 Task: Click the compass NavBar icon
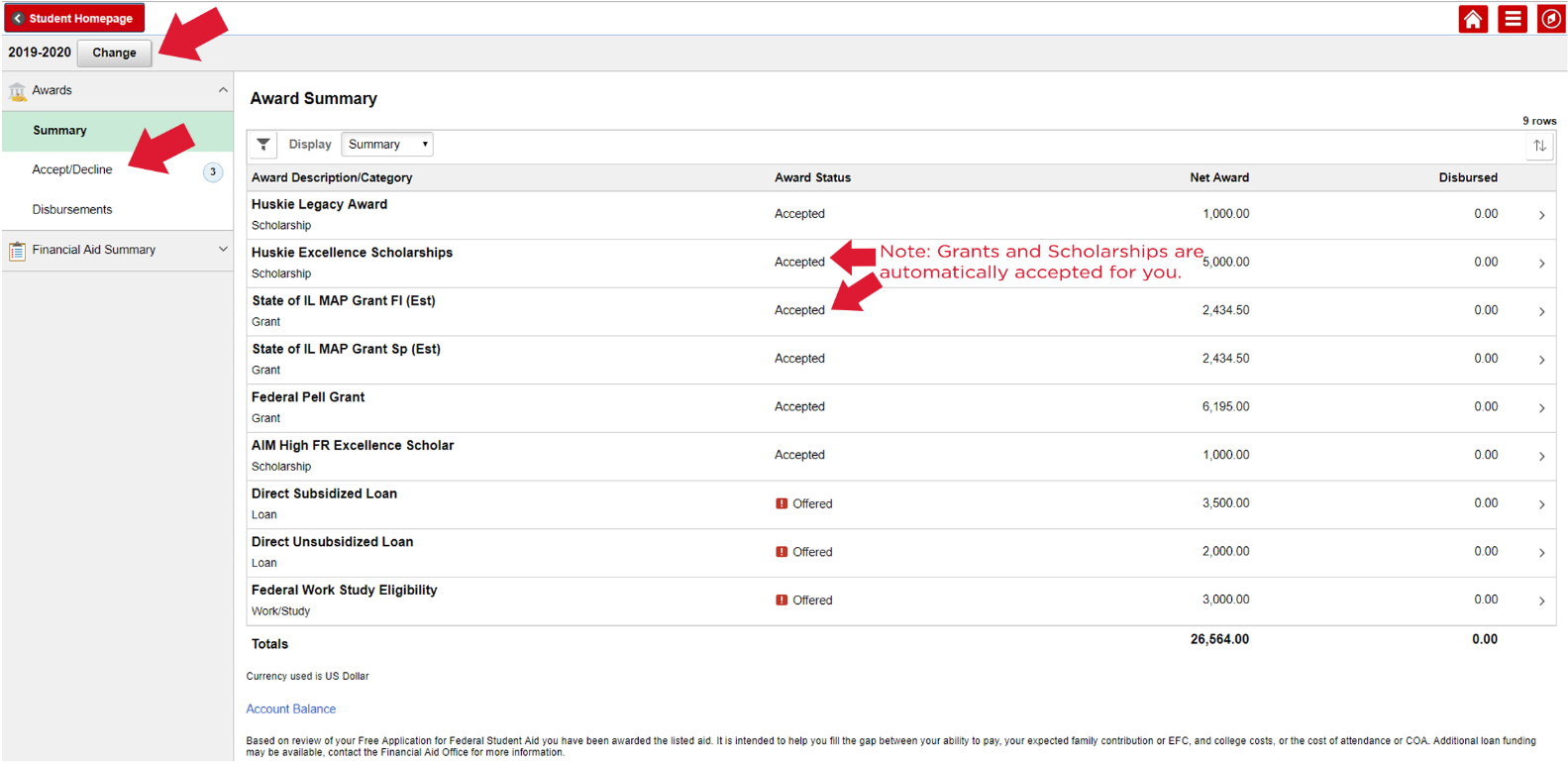point(1550,19)
